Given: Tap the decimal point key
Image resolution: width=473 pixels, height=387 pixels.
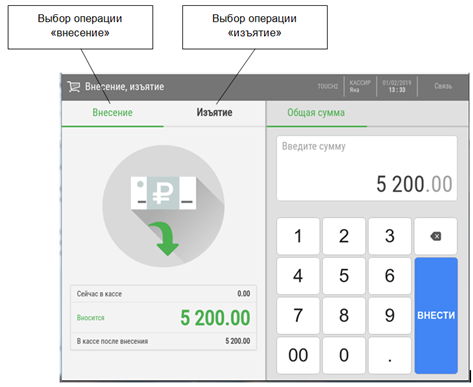Looking at the screenshot, I should [390, 355].
